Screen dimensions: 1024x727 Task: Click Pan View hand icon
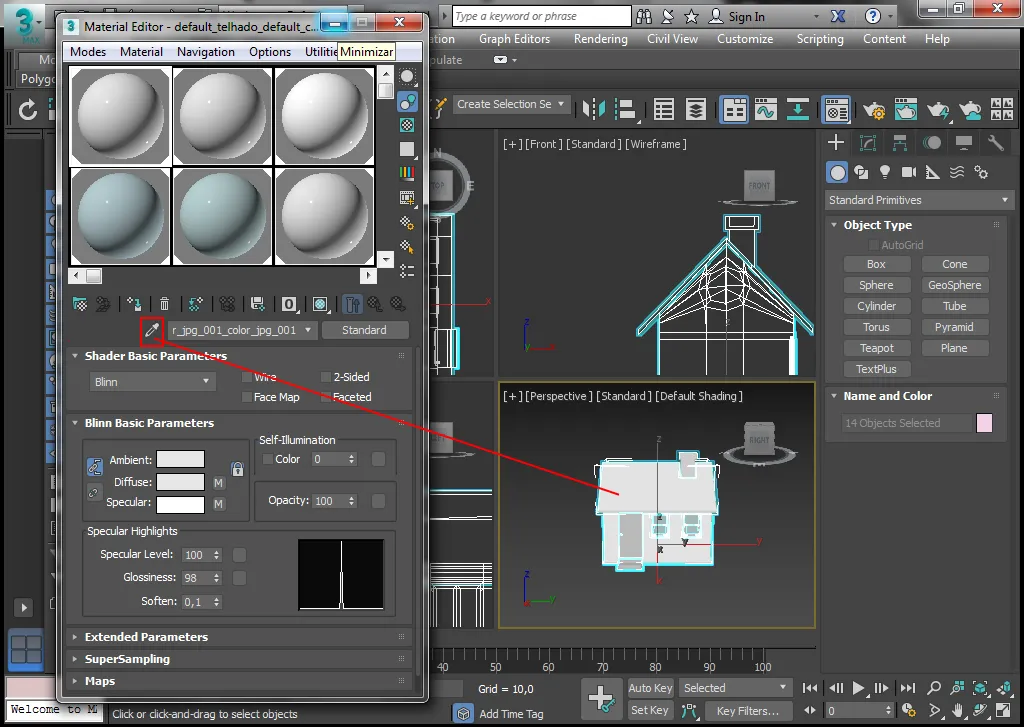(957, 710)
